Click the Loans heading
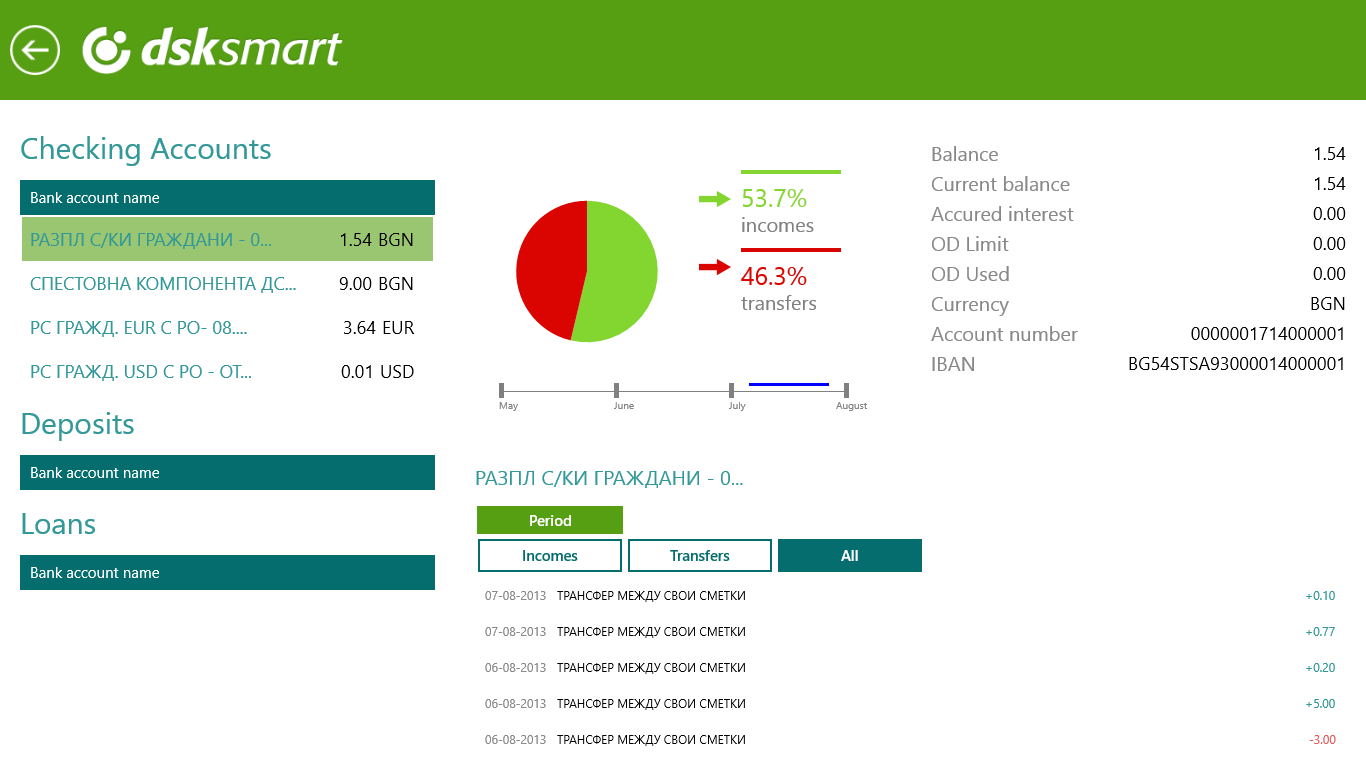This screenshot has width=1366, height=768. [x=58, y=524]
